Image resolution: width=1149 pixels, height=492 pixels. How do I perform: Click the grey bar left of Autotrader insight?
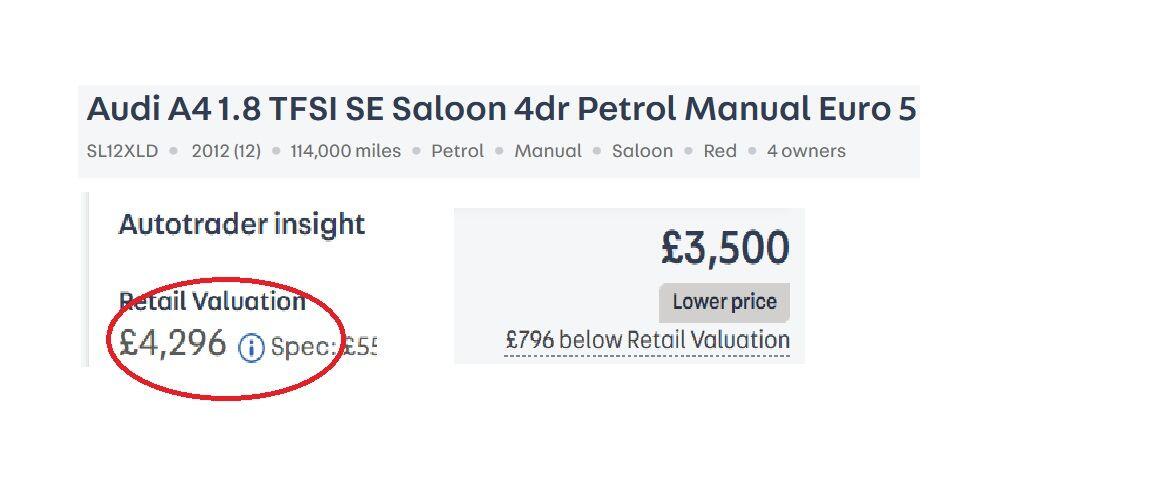(x=85, y=280)
